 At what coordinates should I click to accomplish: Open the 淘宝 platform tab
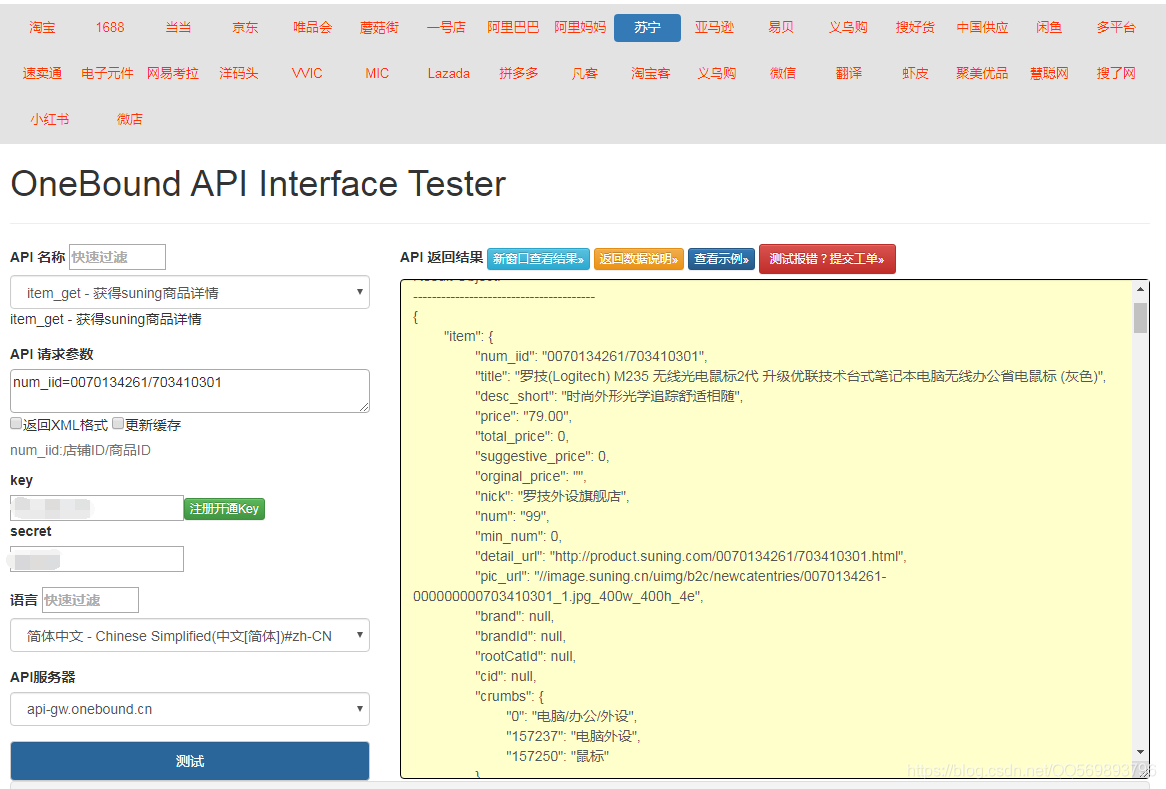pos(42,28)
